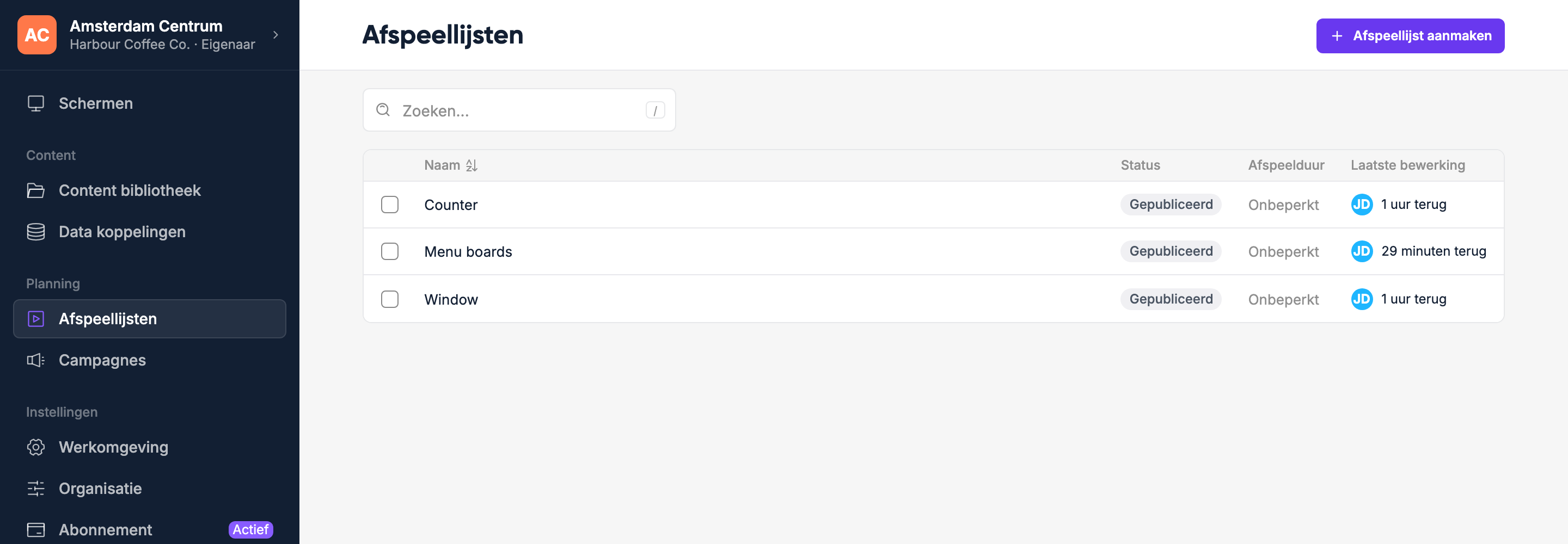Open the Menu boards playlist
Image resolution: width=1568 pixels, height=544 pixels.
(x=468, y=252)
